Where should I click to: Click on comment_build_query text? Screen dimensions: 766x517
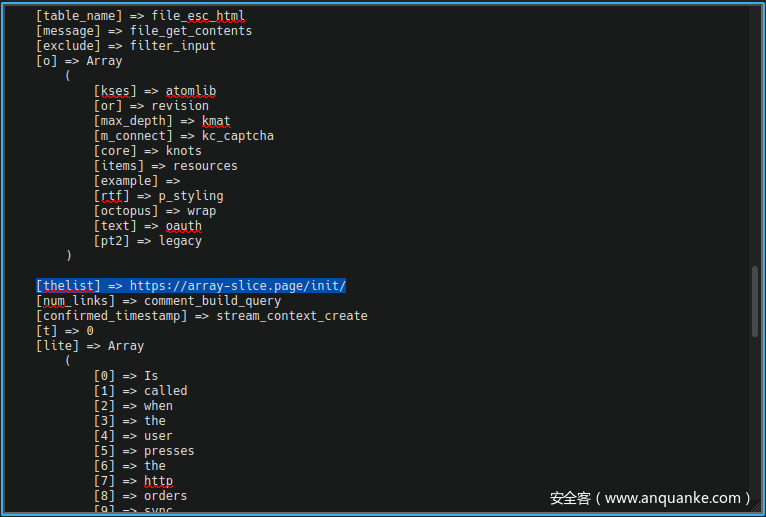(212, 301)
